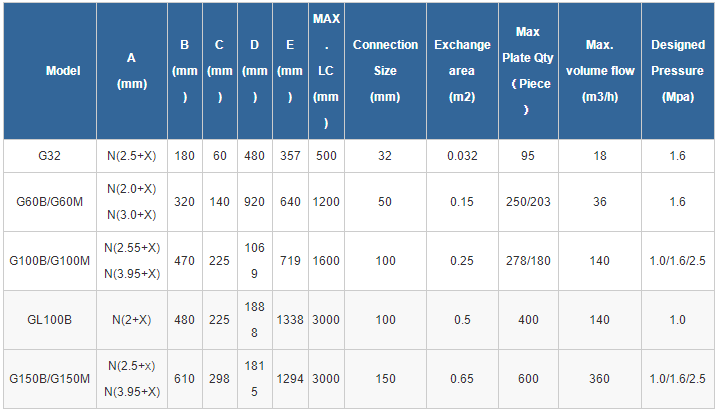Select the G100B/G100M model name
This screenshot has width=718, height=412.
coord(50,261)
